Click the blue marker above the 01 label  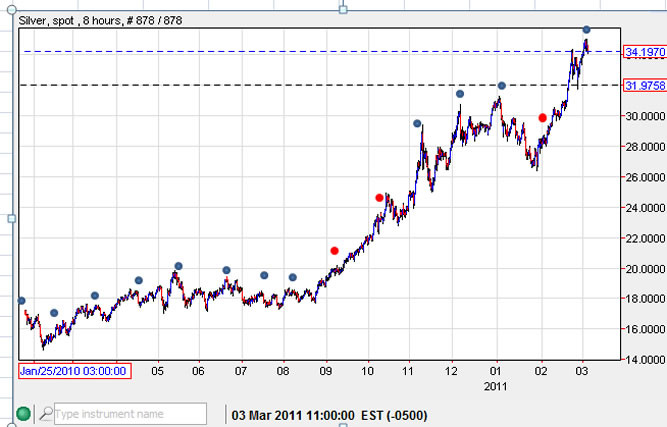coord(502,86)
